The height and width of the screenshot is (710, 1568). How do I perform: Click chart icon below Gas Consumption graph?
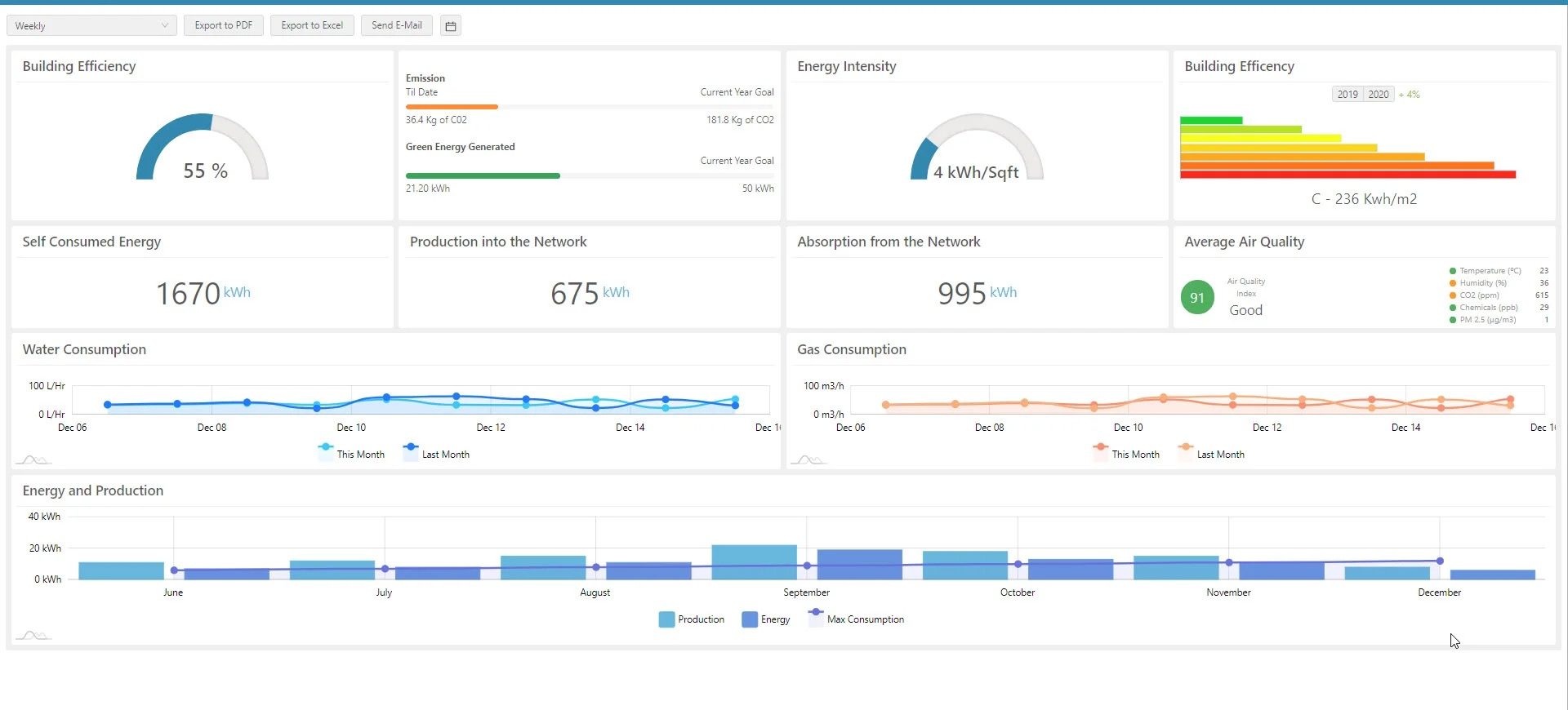pyautogui.click(x=808, y=460)
